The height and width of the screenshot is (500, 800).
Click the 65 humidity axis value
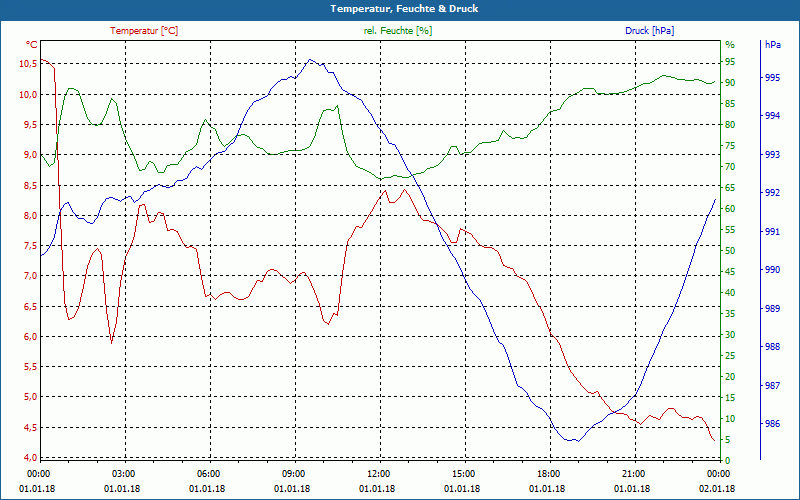[x=730, y=188]
